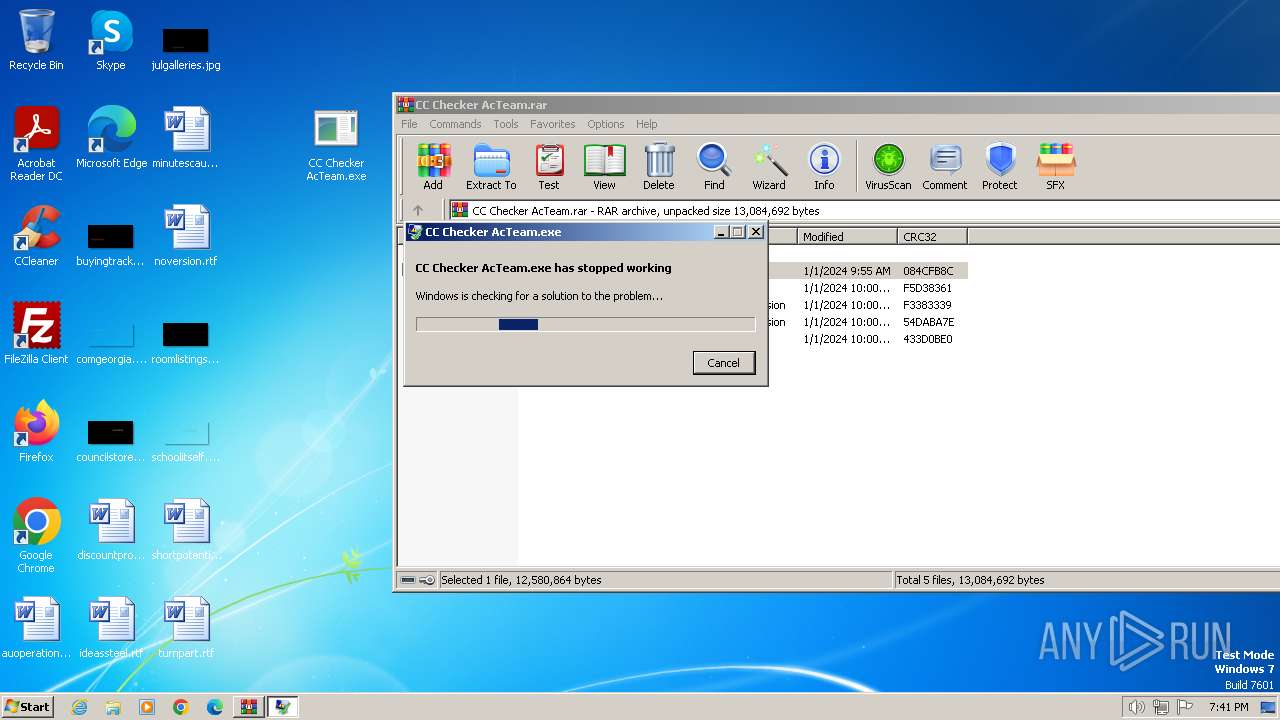The image size is (1280, 720).
Task: Select row with CRC32 084CFB8C
Action: click(x=866, y=271)
